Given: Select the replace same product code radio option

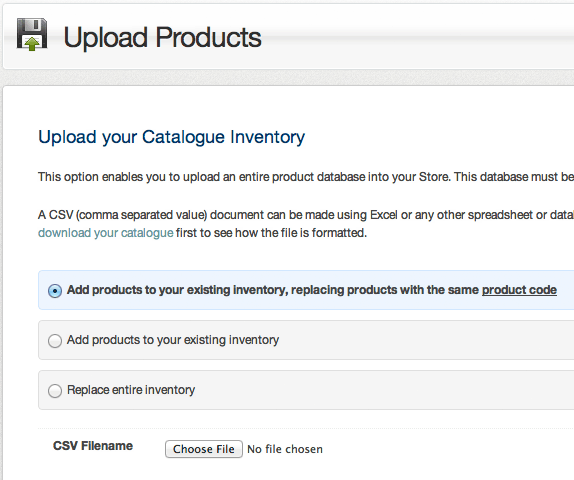Looking at the screenshot, I should point(55,291).
